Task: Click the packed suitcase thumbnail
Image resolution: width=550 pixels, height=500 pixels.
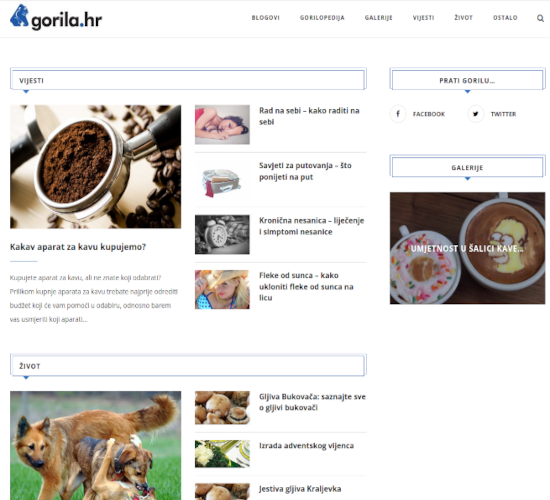Action: coord(222,180)
